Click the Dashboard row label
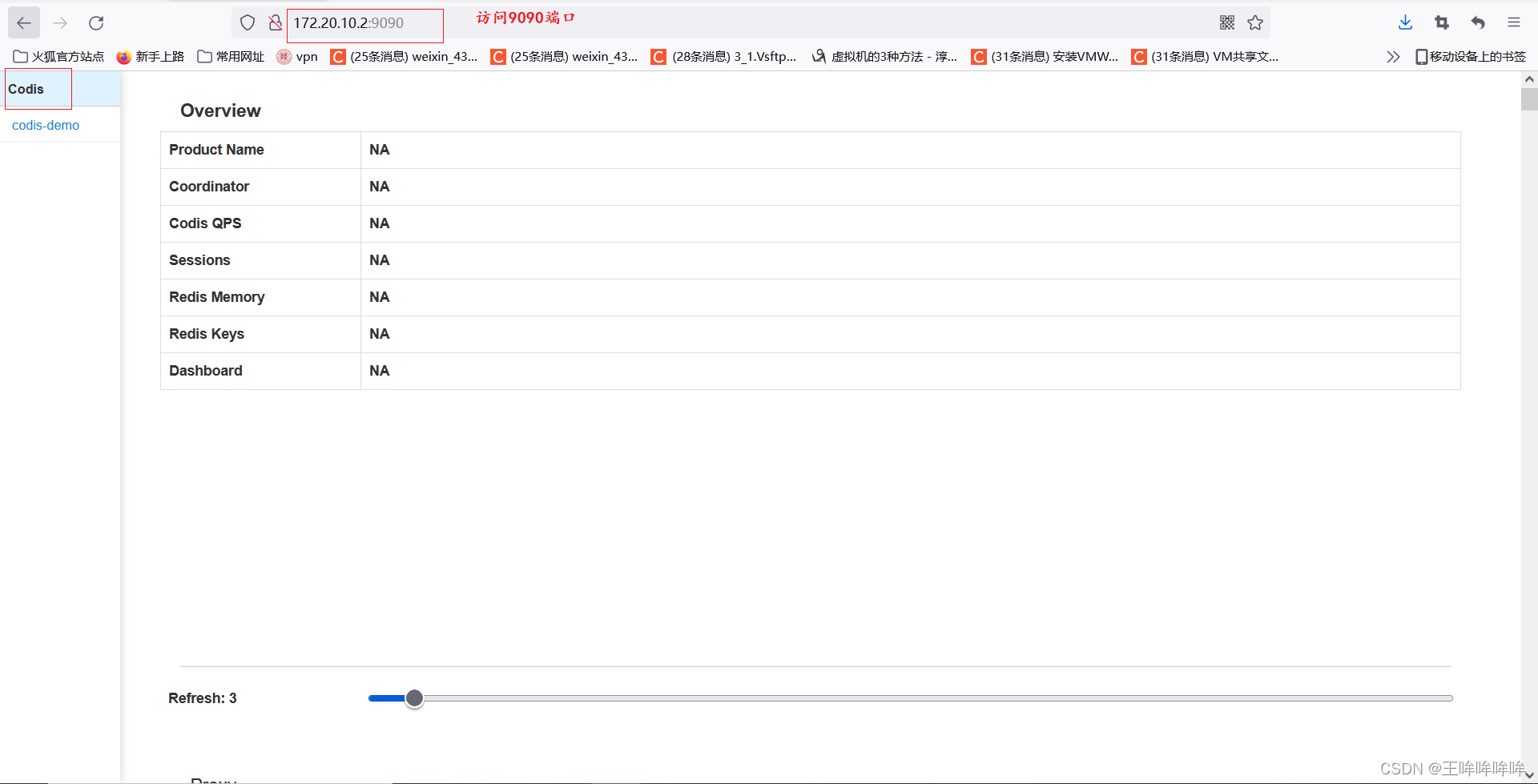This screenshot has height=784, width=1538. (206, 371)
